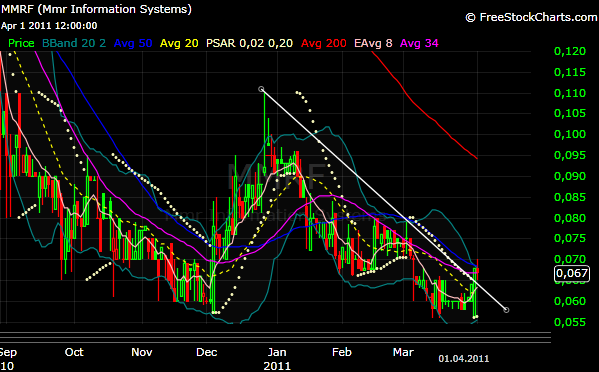
Task: Click the EAvg 8 legend label
Action: coord(373,43)
